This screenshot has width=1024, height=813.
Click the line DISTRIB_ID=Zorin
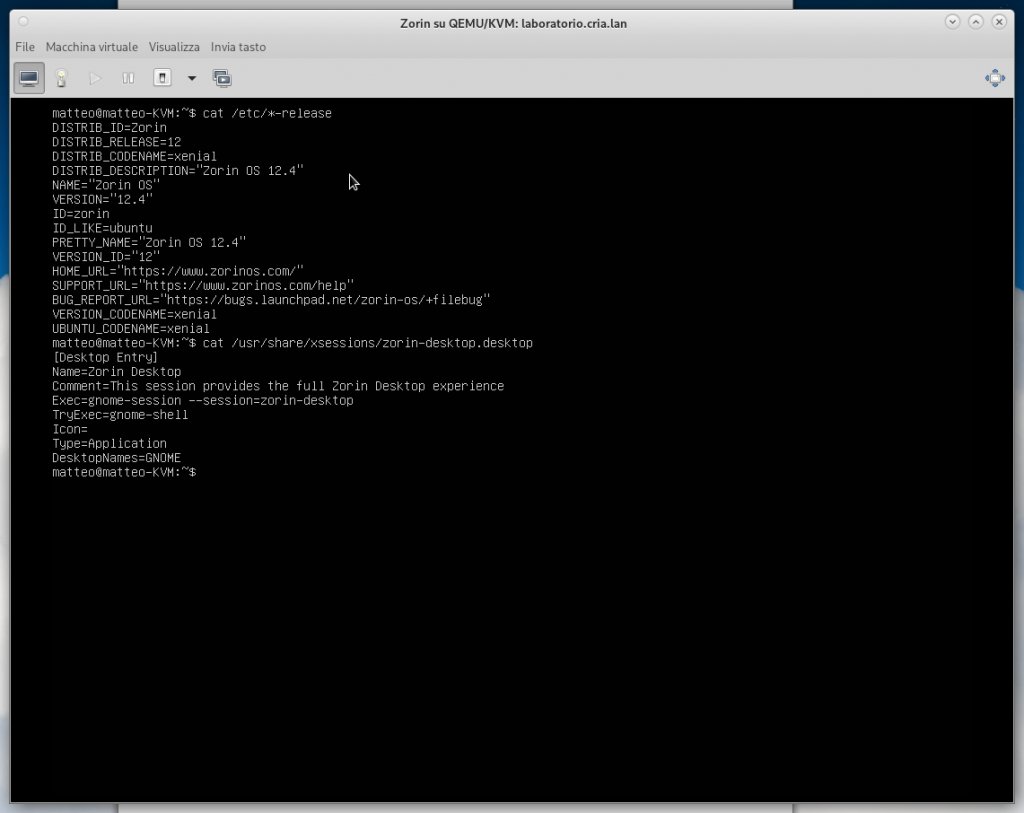(109, 128)
